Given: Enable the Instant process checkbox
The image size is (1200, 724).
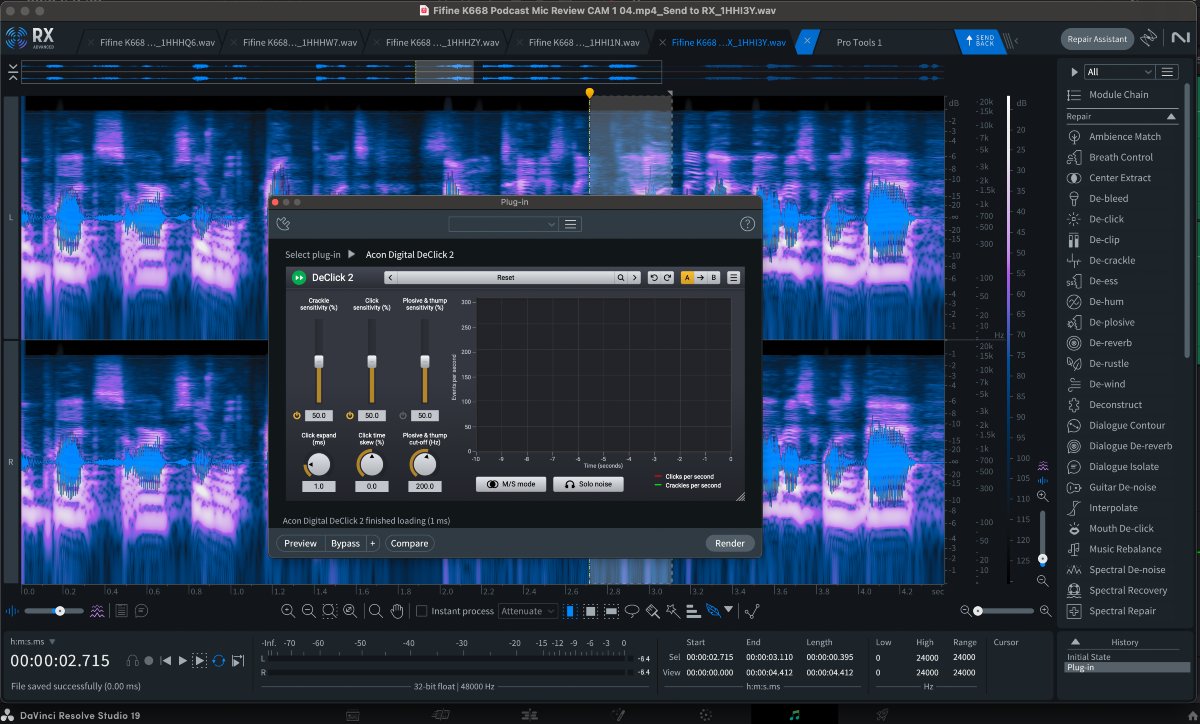Looking at the screenshot, I should click(x=421, y=611).
